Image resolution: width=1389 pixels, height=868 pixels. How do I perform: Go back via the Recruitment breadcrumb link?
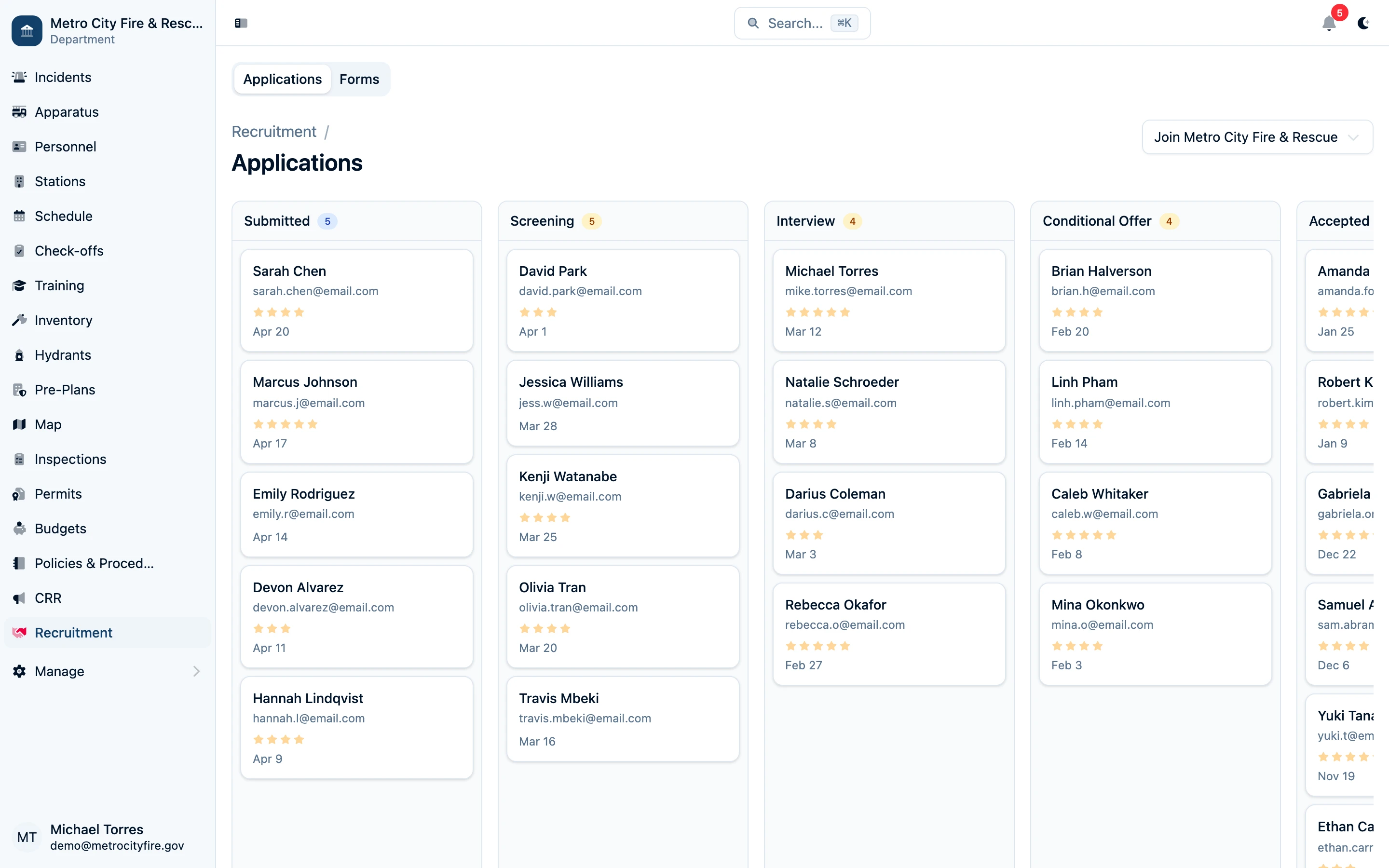point(274,132)
